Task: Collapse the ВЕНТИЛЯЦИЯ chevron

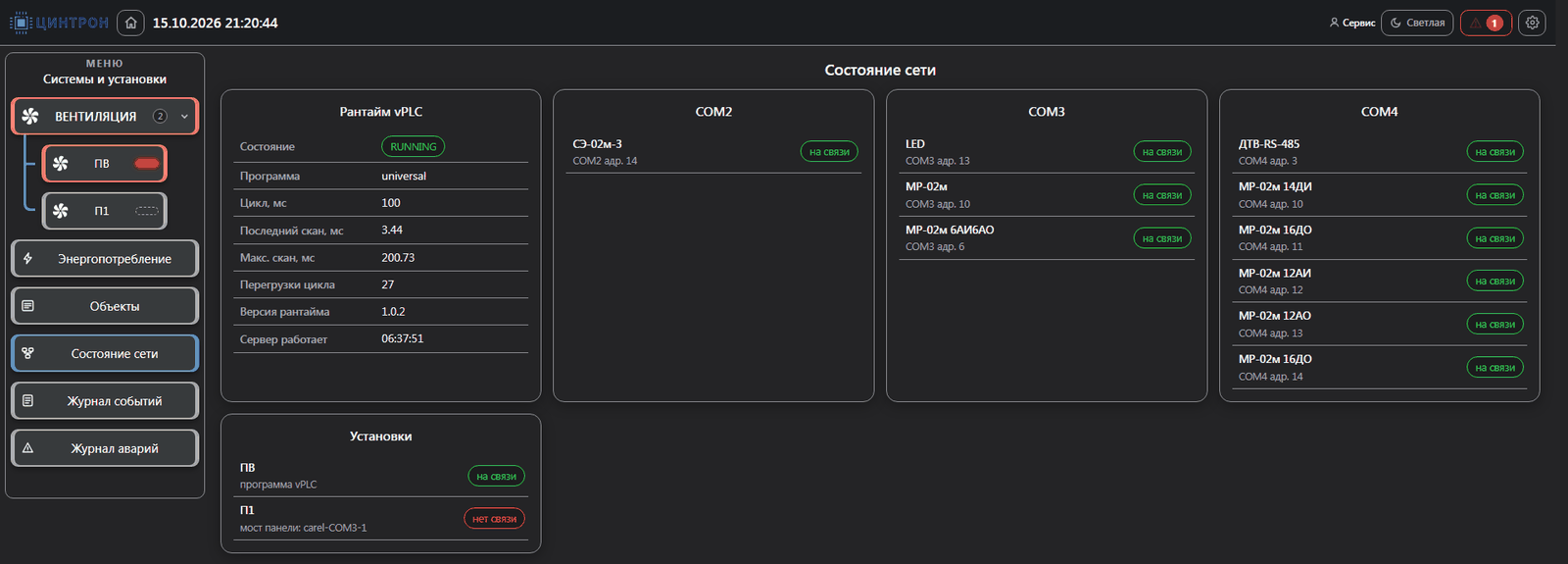Action: (184, 117)
